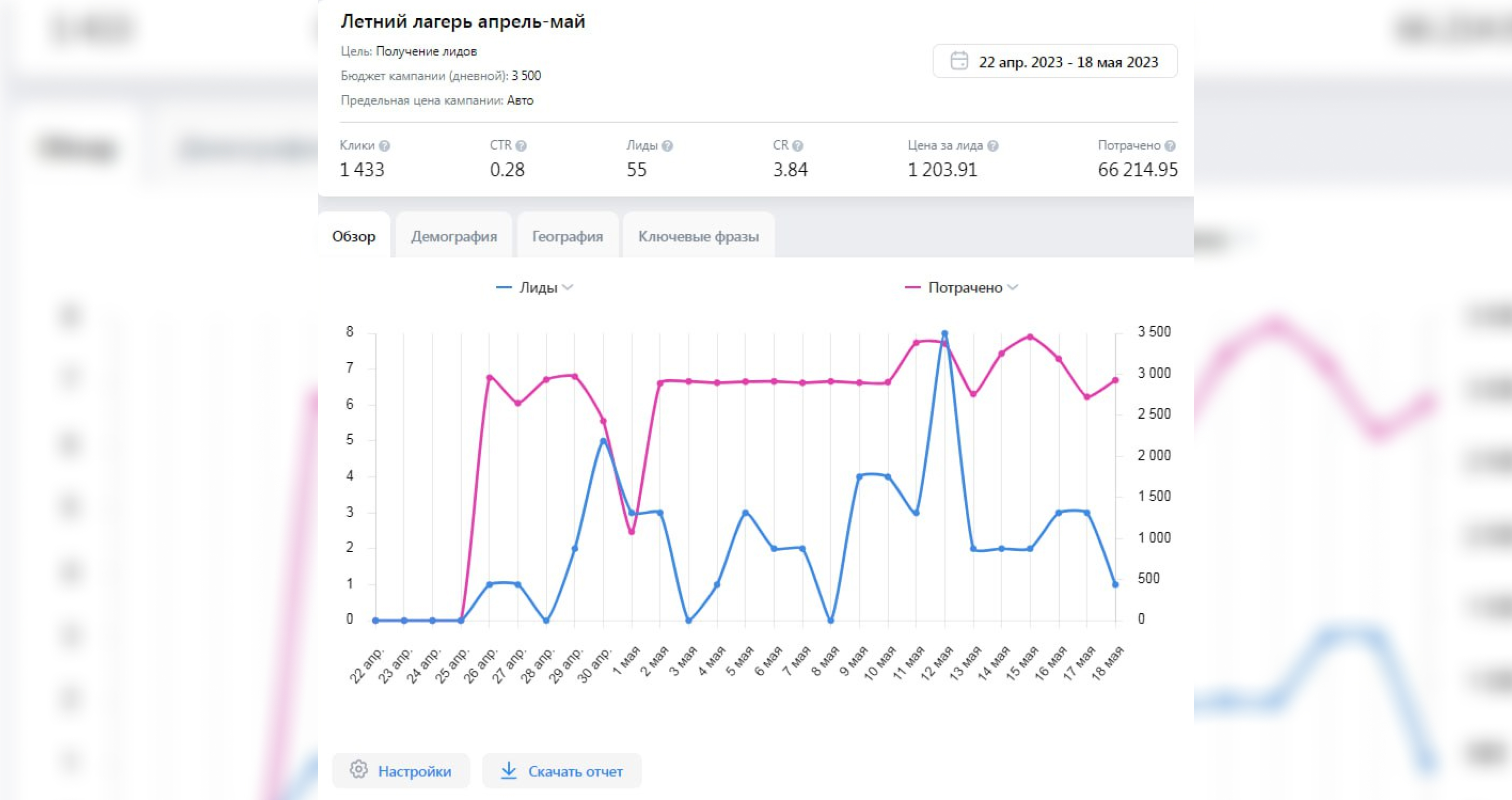
Task: Click the x-axis label 5 мая
Action: point(739,661)
